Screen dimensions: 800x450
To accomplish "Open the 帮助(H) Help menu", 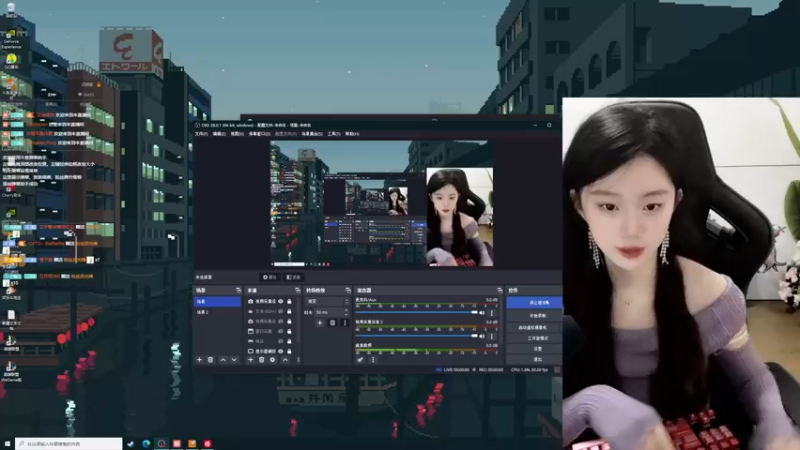I will [x=352, y=134].
